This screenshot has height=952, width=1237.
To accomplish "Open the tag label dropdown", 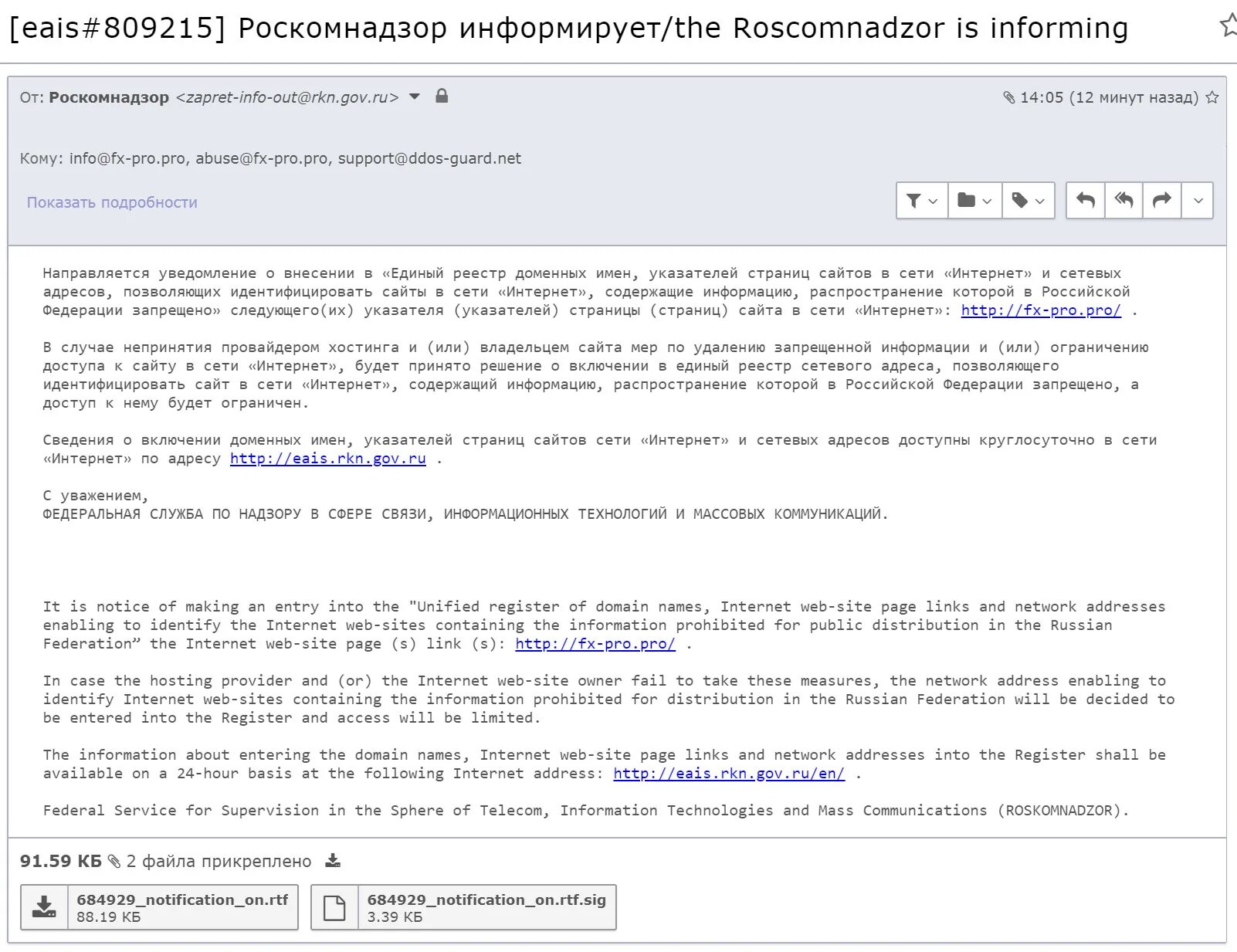I will click(x=1029, y=201).
